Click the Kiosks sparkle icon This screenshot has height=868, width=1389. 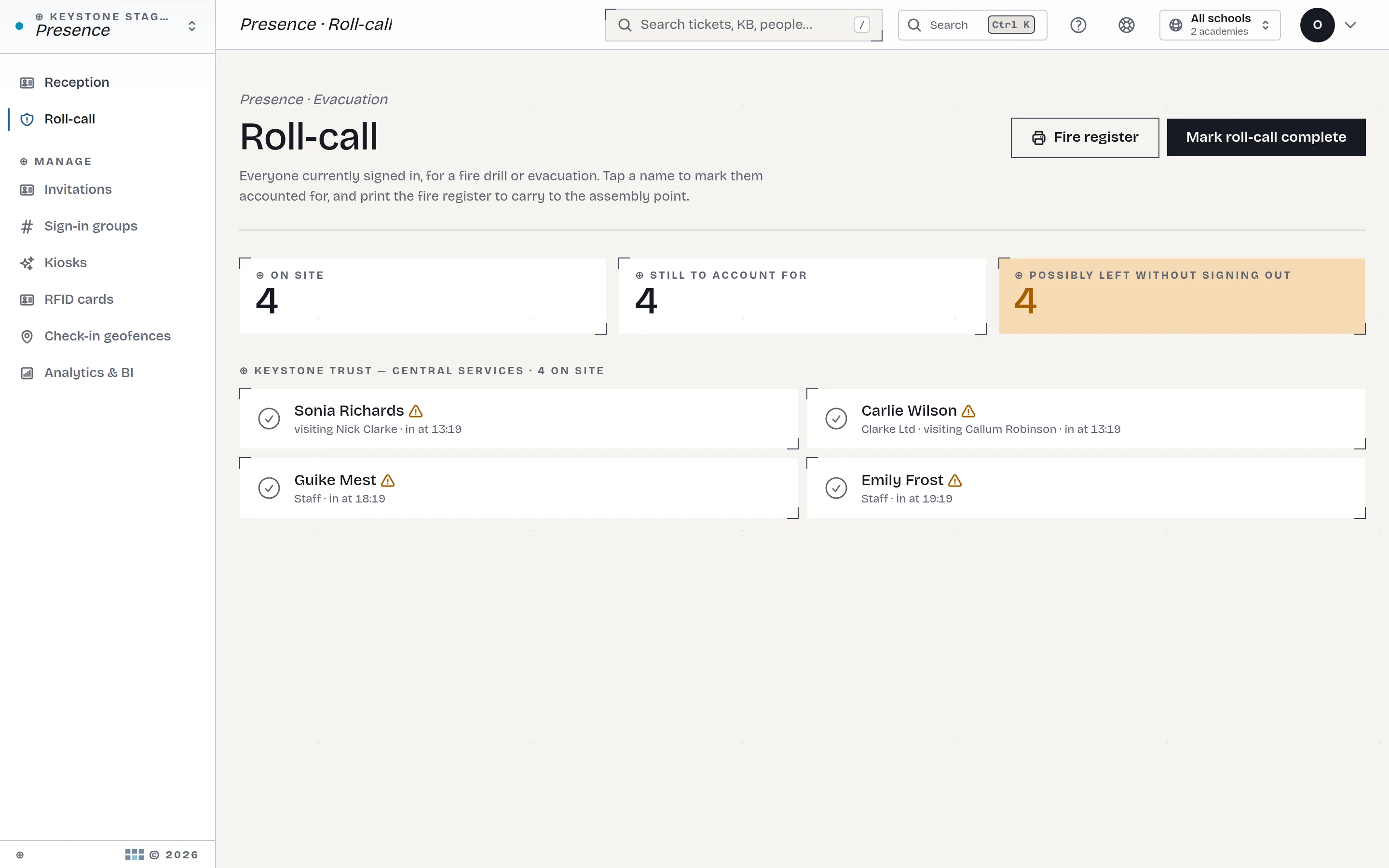click(27, 263)
